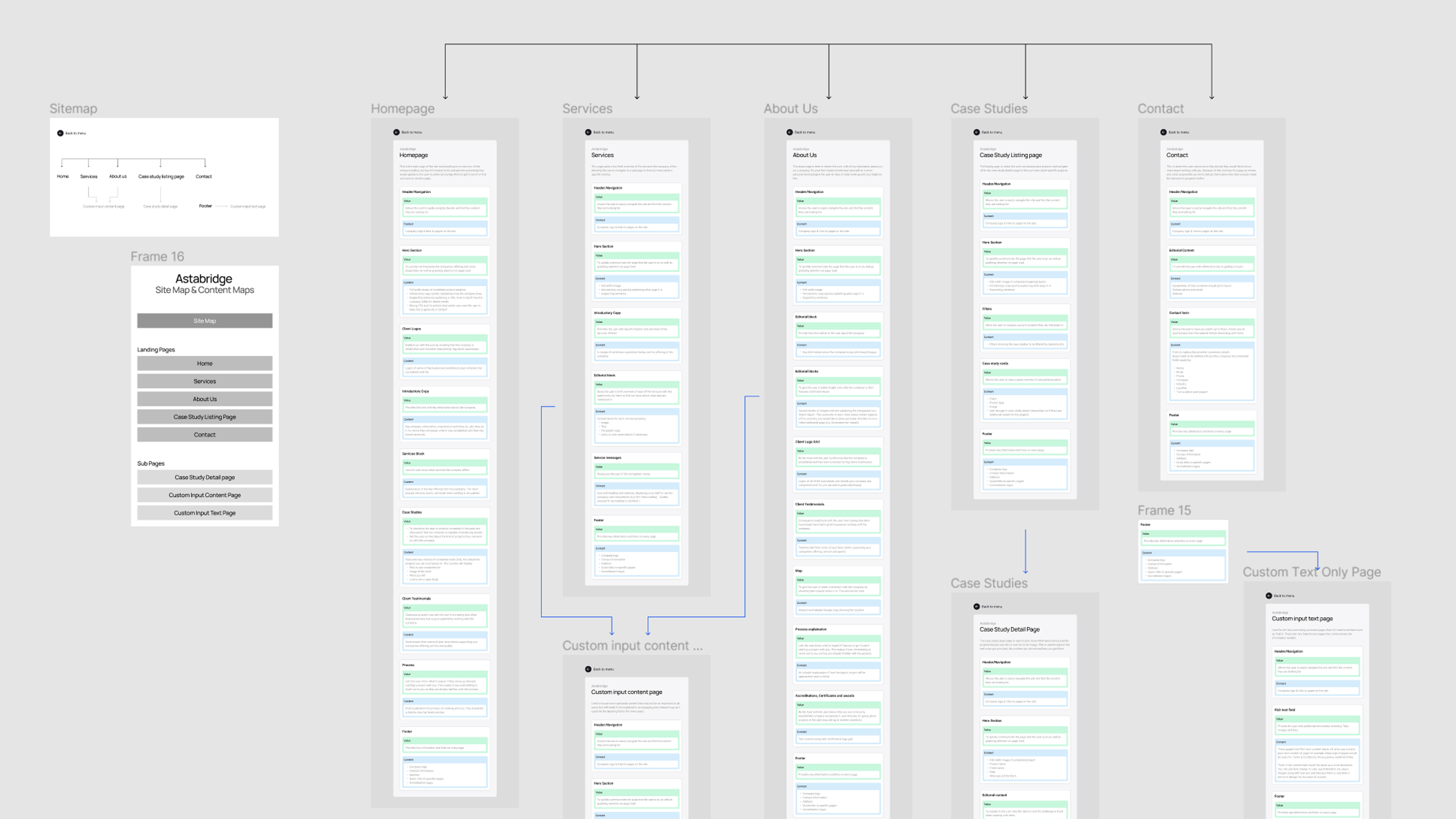Viewport: 1456px width, 819px height.
Task: Click back arrow icon in Custom input text frame
Action: click(x=1268, y=596)
